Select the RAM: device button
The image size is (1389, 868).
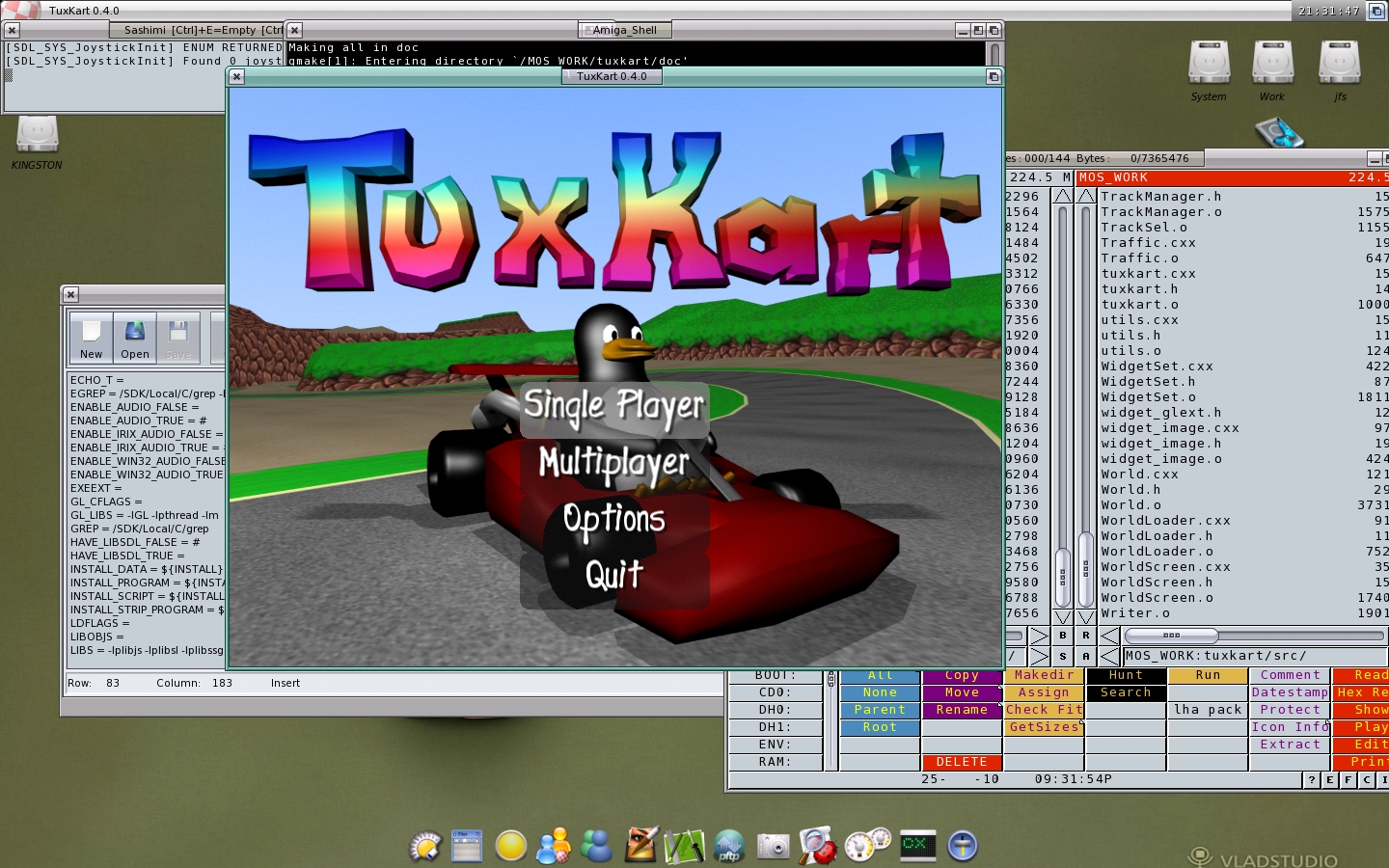(x=776, y=762)
